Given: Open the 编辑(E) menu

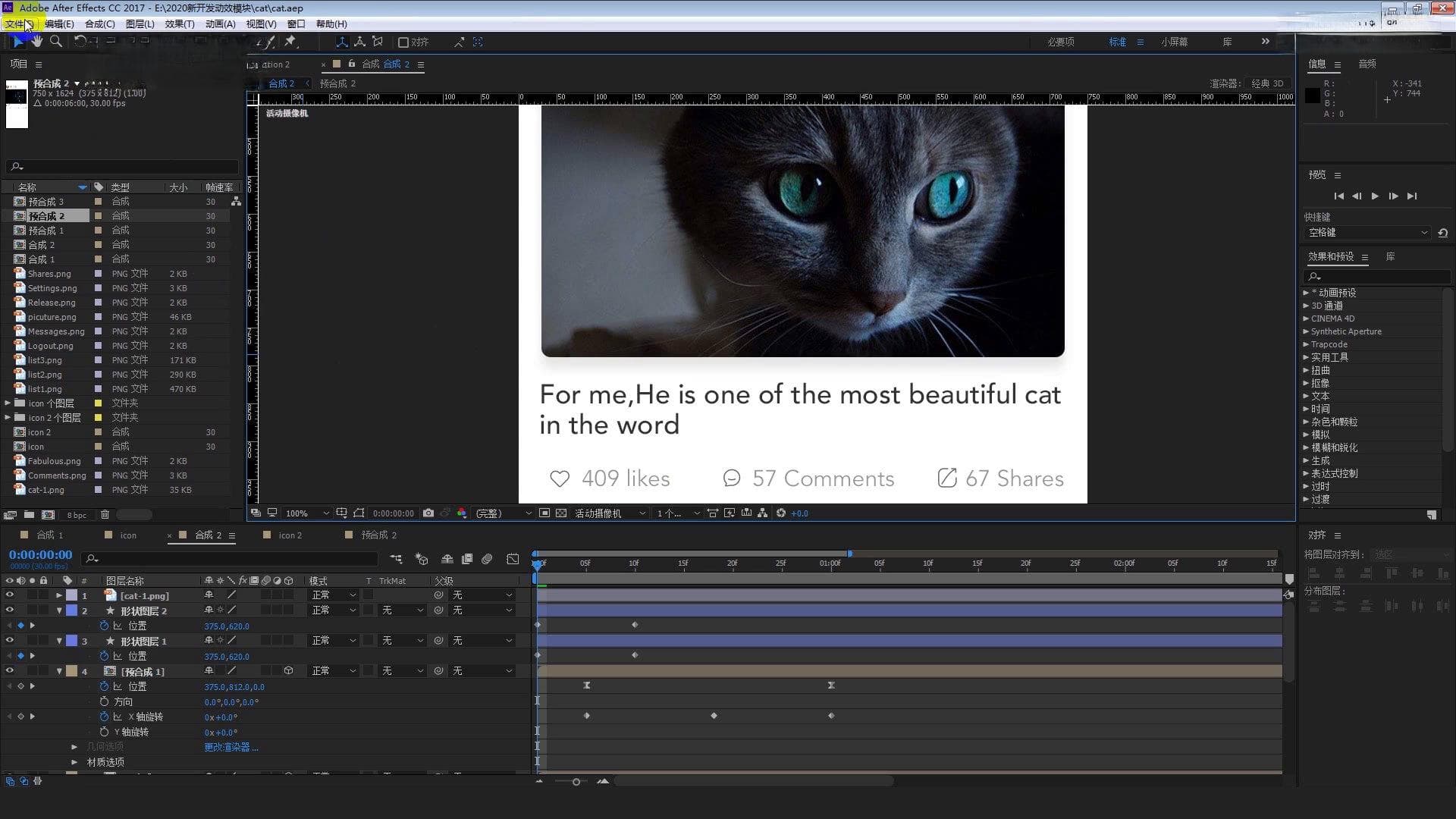Looking at the screenshot, I should pyautogui.click(x=59, y=24).
